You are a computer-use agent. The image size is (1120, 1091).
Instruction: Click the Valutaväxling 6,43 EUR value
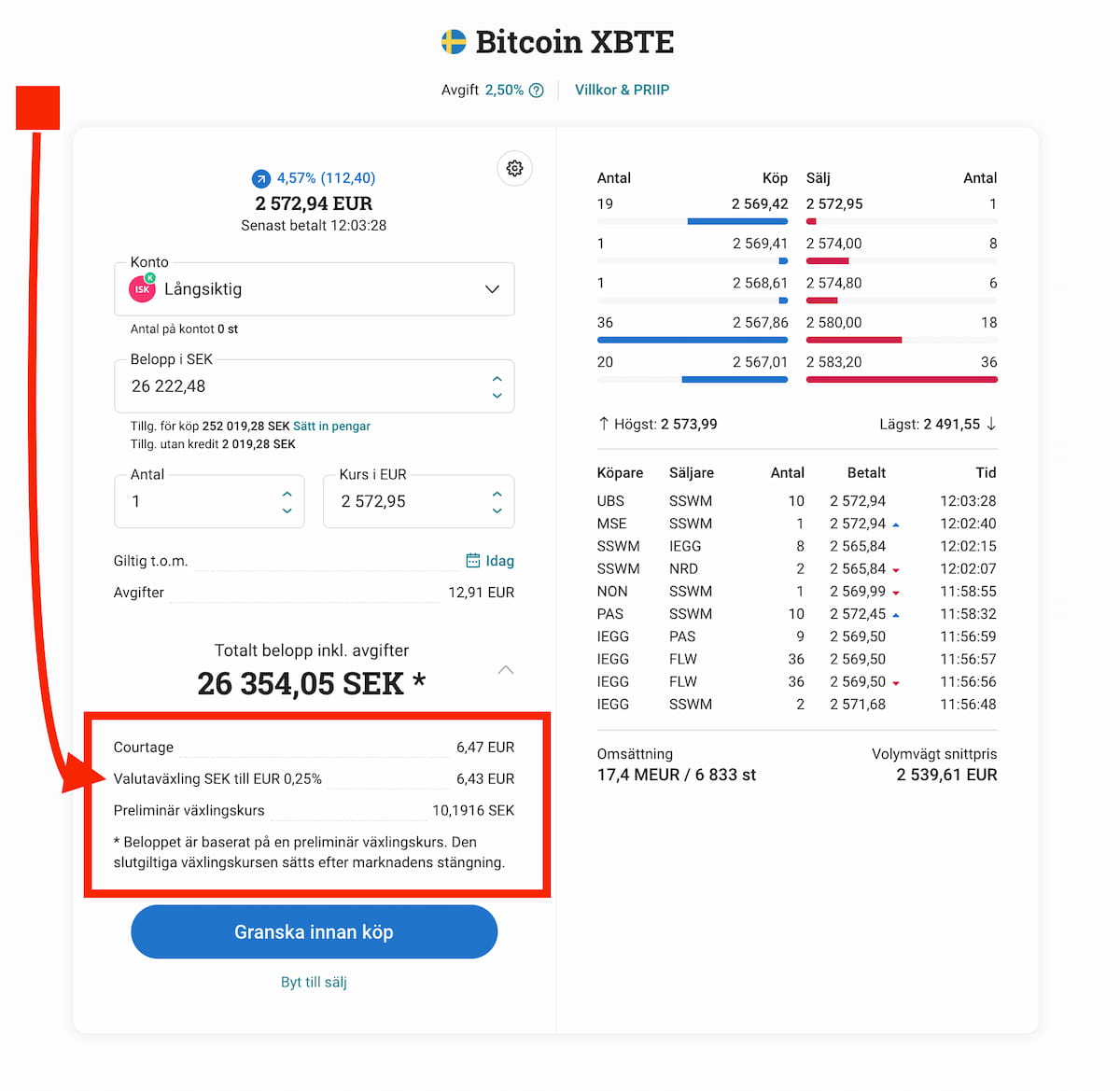(x=485, y=778)
